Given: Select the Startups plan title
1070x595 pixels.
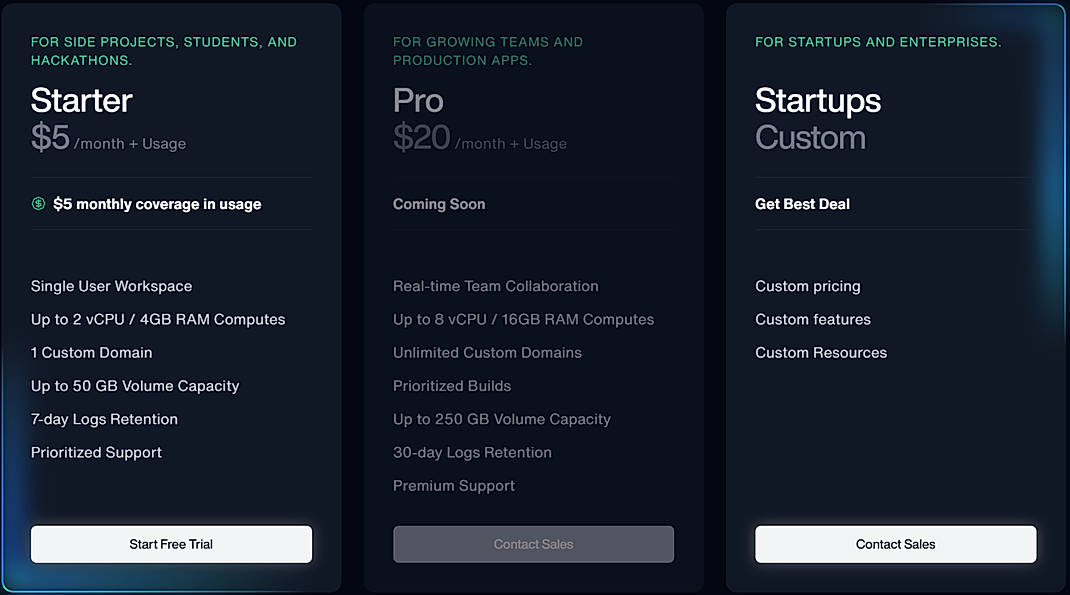Looking at the screenshot, I should (818, 101).
